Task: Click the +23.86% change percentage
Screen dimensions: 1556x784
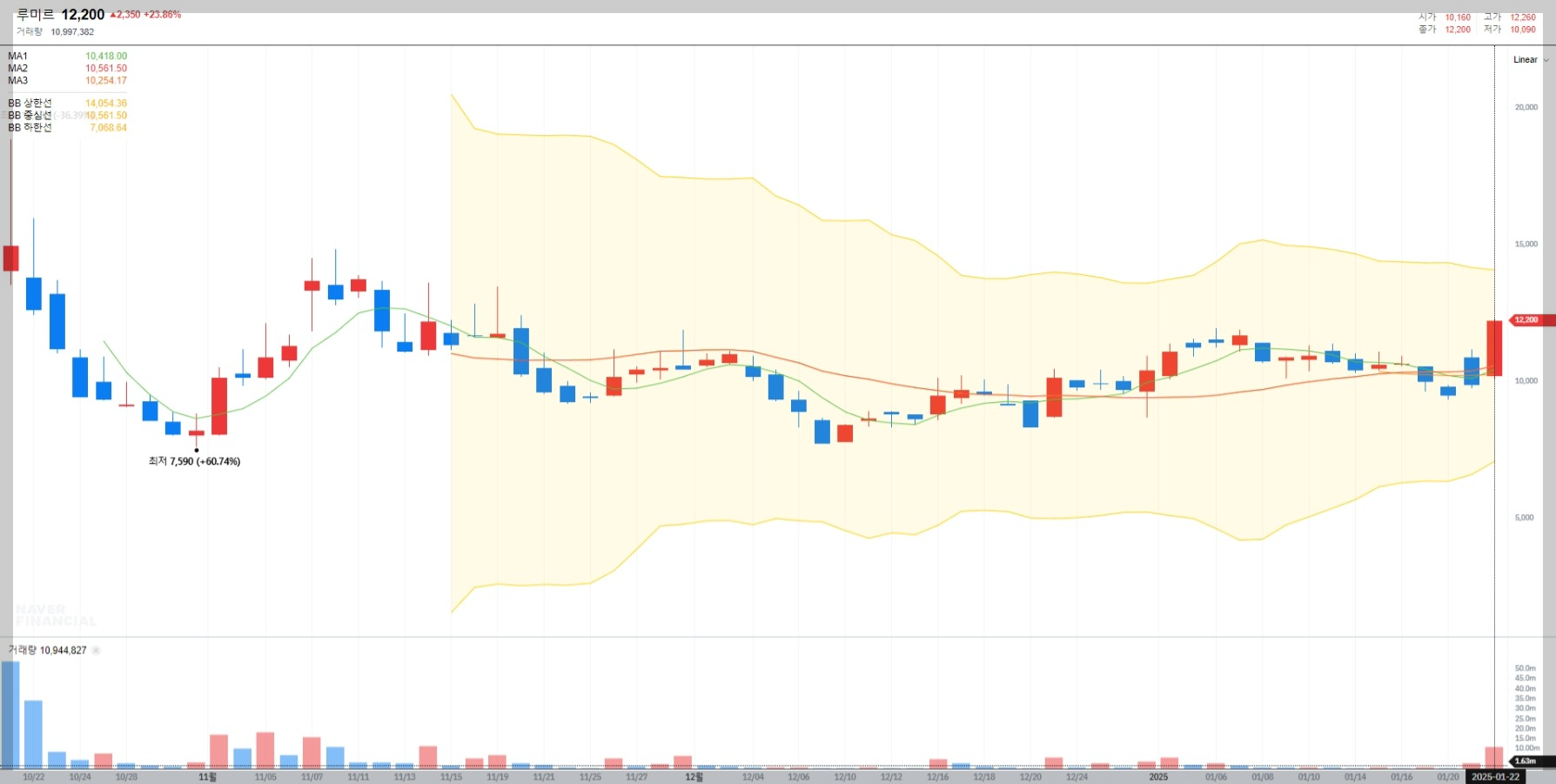Action: click(x=163, y=15)
